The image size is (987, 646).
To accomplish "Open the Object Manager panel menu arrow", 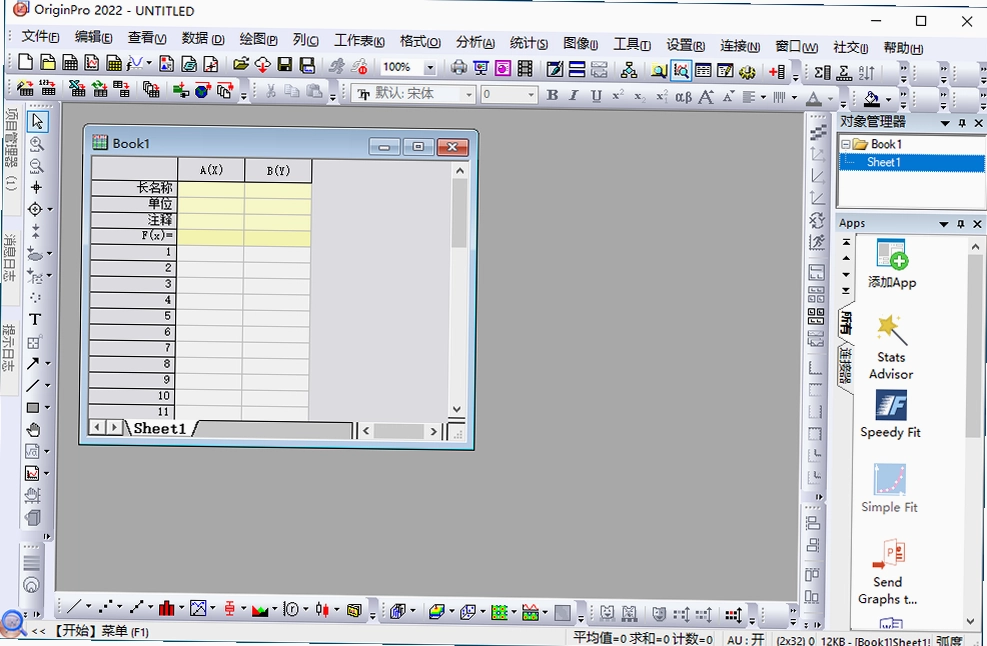I will [945, 123].
